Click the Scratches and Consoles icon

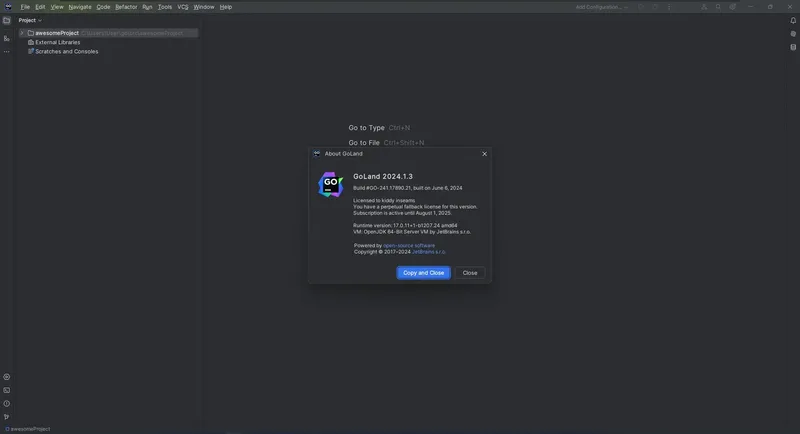pos(31,52)
